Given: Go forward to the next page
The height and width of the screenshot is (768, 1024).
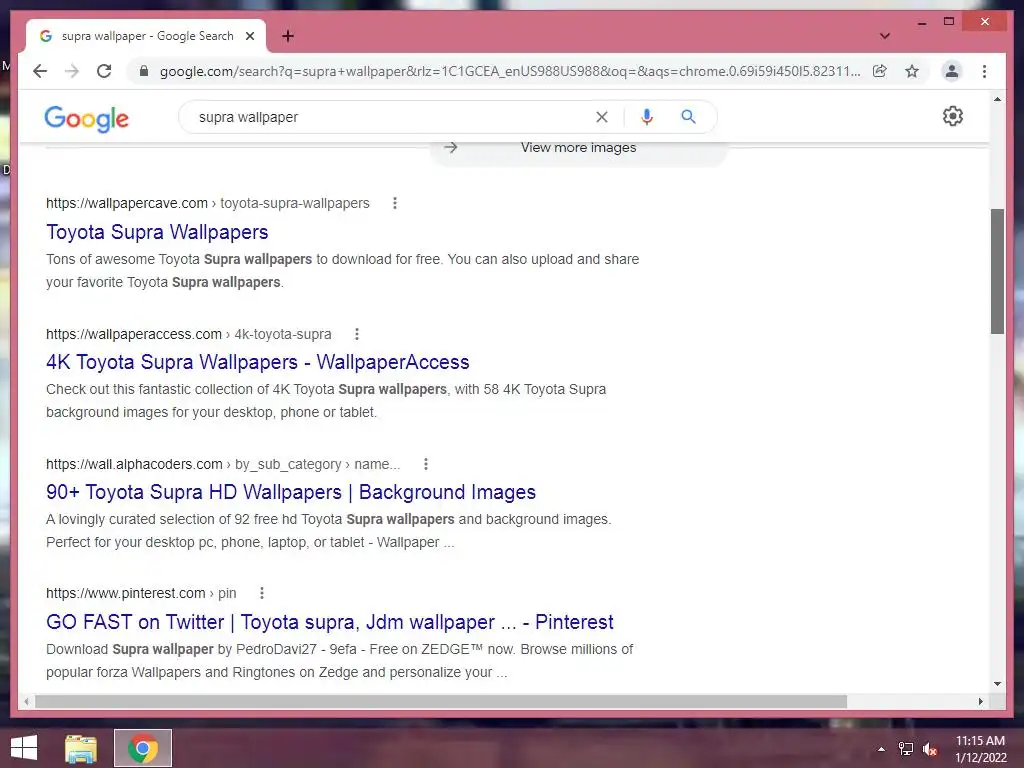Looking at the screenshot, I should pyautogui.click(x=72, y=71).
